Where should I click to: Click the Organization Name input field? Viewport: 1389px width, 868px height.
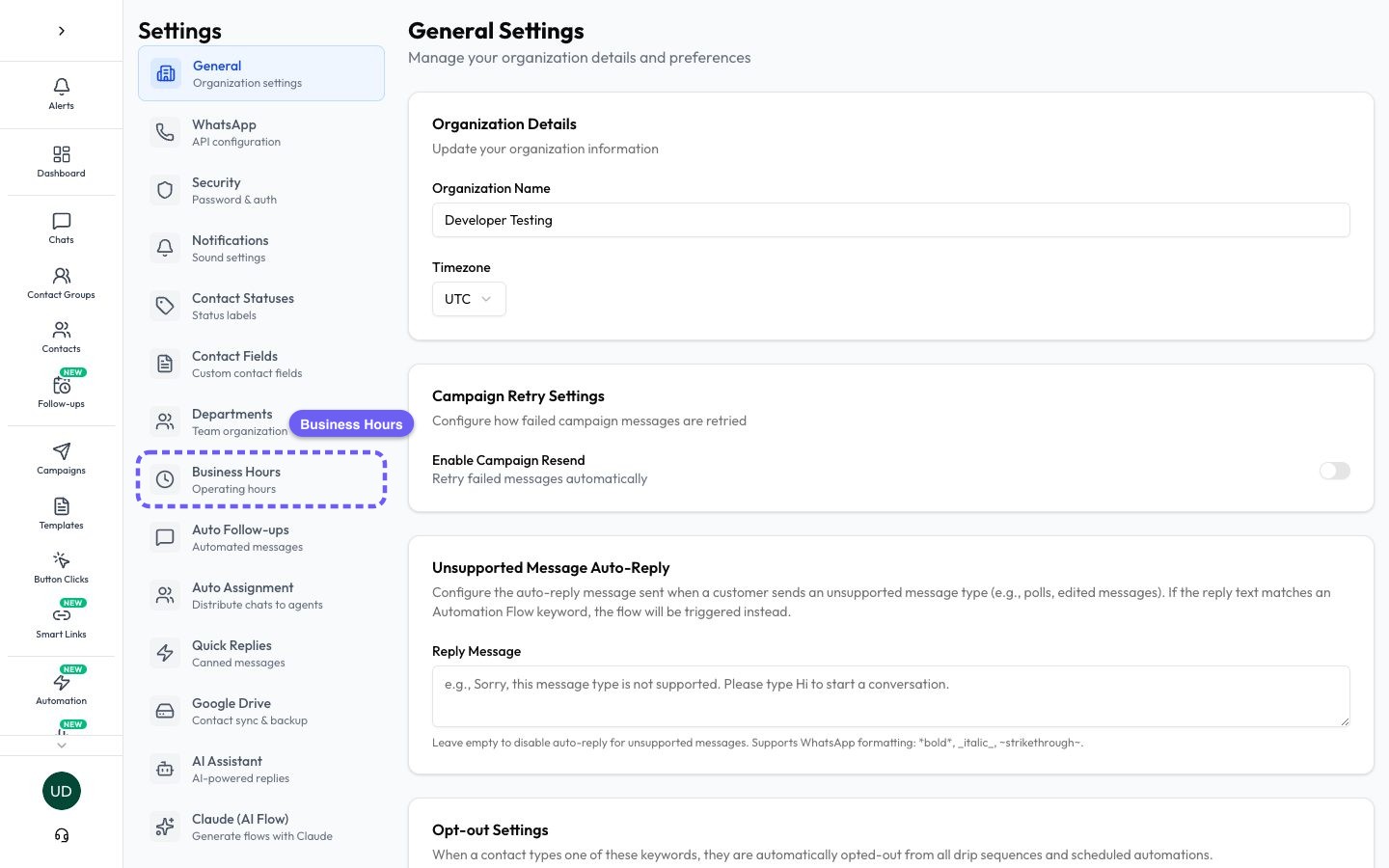pyautogui.click(x=891, y=220)
